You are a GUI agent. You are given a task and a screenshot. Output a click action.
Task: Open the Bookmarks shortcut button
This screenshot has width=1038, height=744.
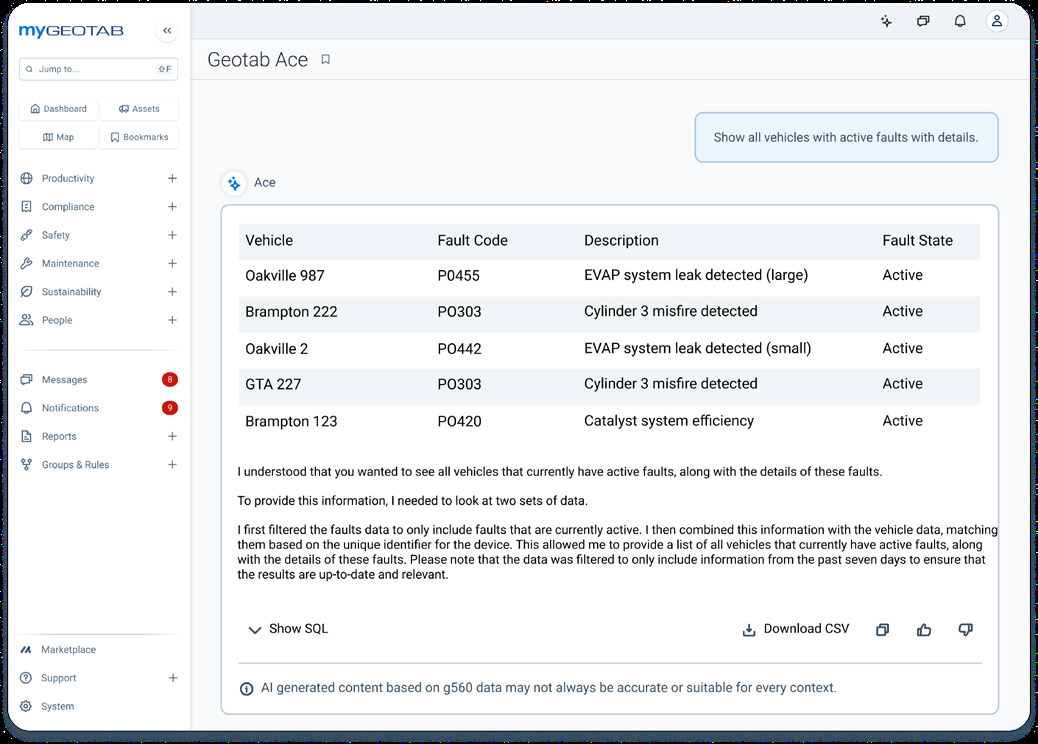139,137
